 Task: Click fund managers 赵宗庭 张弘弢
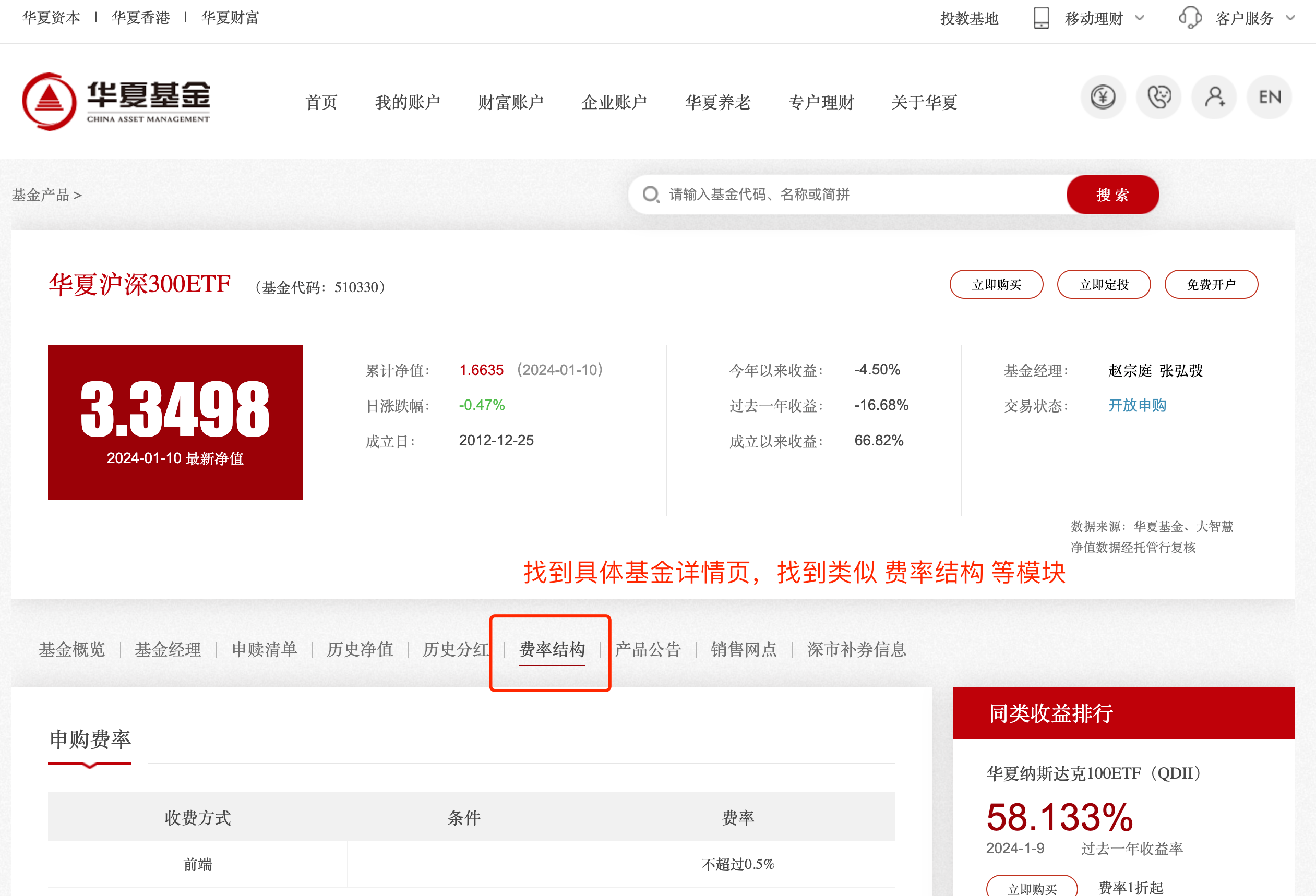[x=1155, y=371]
